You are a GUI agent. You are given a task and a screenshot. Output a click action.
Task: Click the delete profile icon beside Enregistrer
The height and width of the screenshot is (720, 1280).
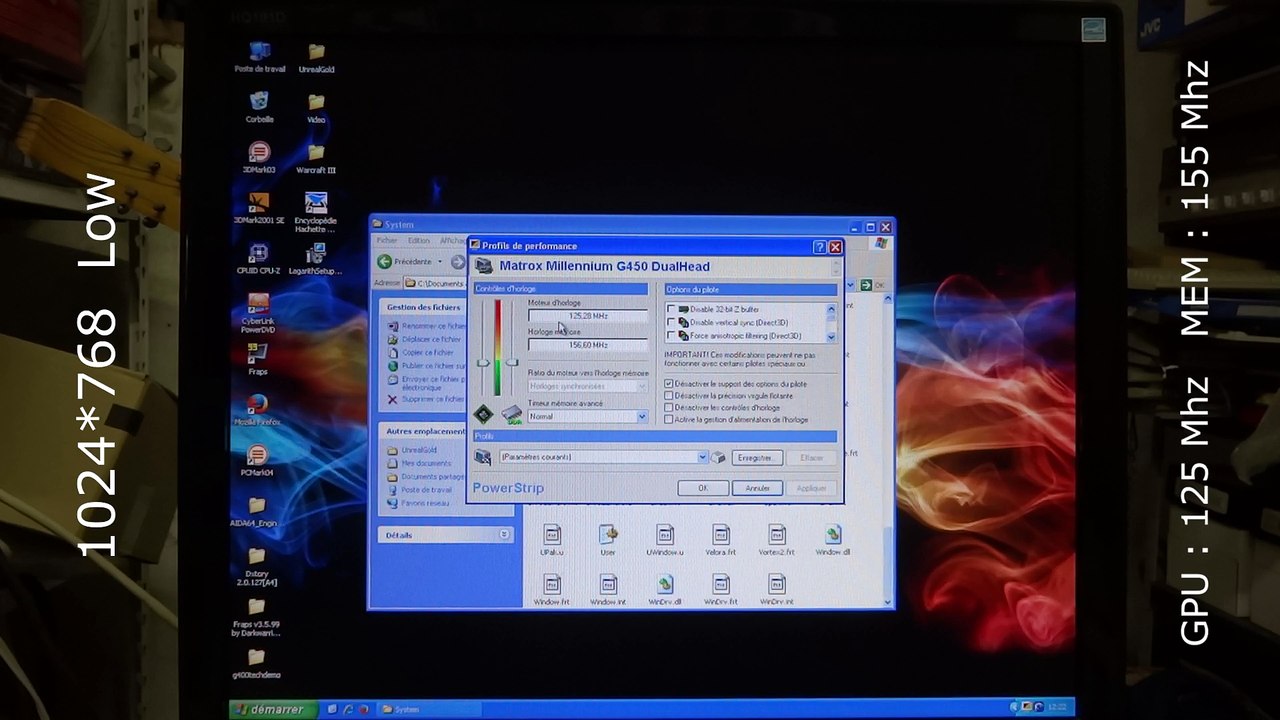pos(717,457)
